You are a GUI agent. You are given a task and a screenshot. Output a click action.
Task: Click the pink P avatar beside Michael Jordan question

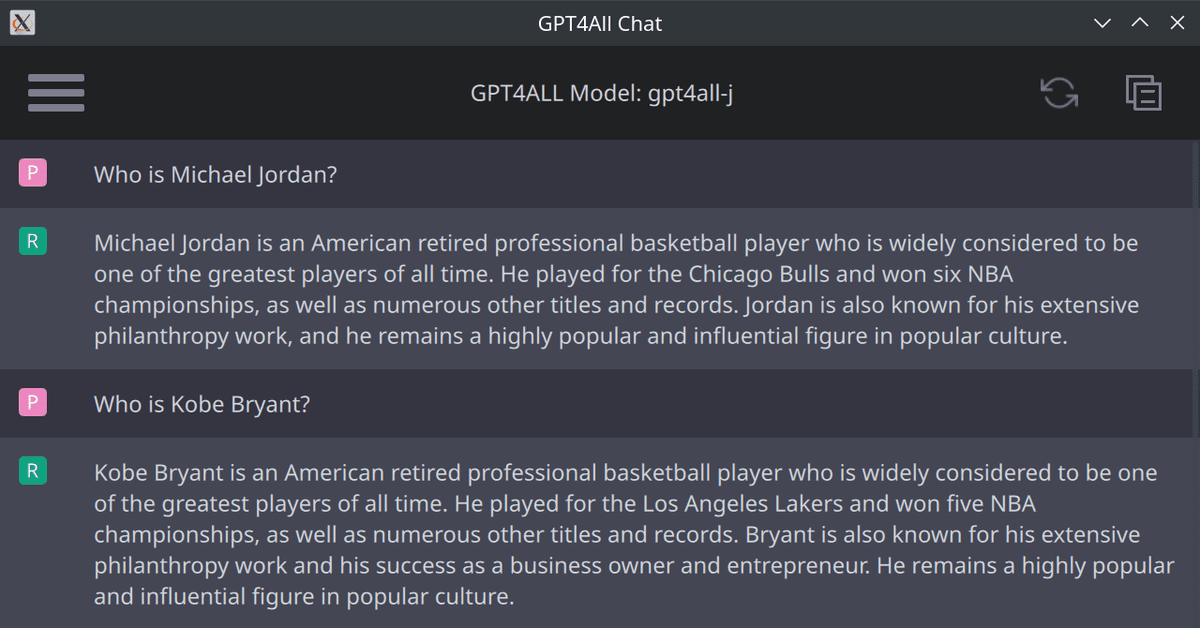click(x=33, y=174)
